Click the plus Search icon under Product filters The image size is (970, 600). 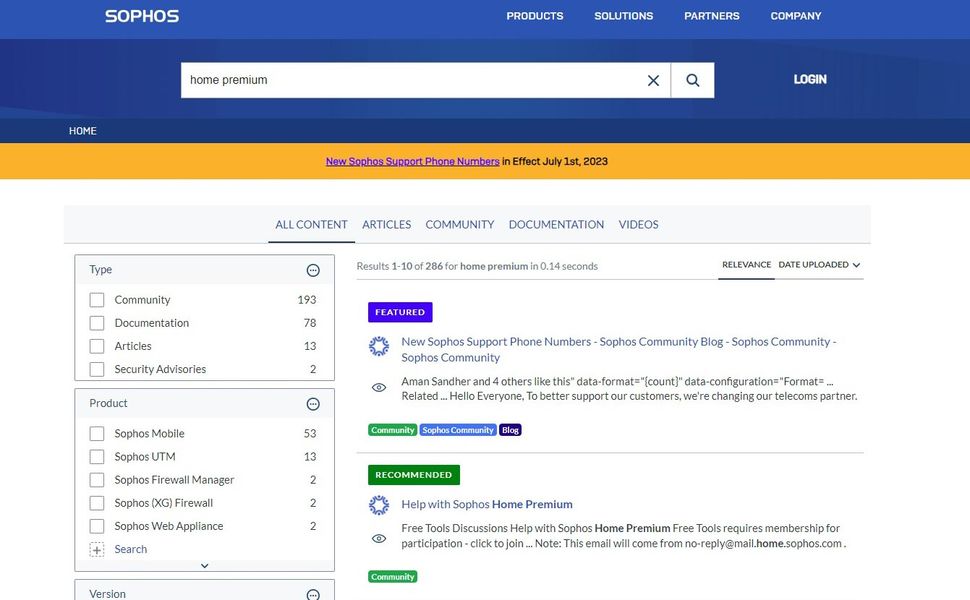(96, 549)
